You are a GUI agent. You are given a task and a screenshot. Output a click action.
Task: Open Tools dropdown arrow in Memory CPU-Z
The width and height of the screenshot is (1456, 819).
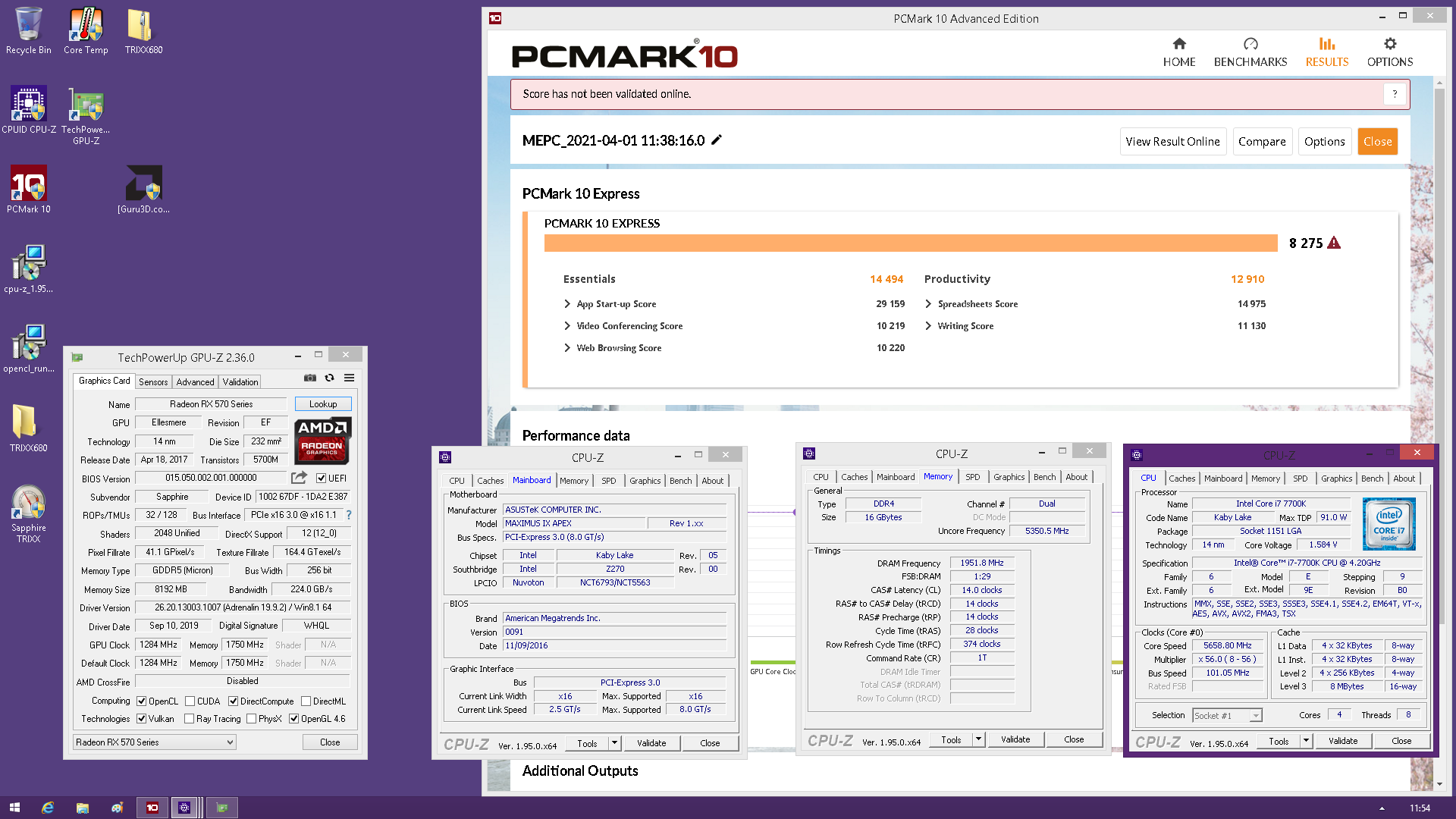pyautogui.click(x=979, y=739)
